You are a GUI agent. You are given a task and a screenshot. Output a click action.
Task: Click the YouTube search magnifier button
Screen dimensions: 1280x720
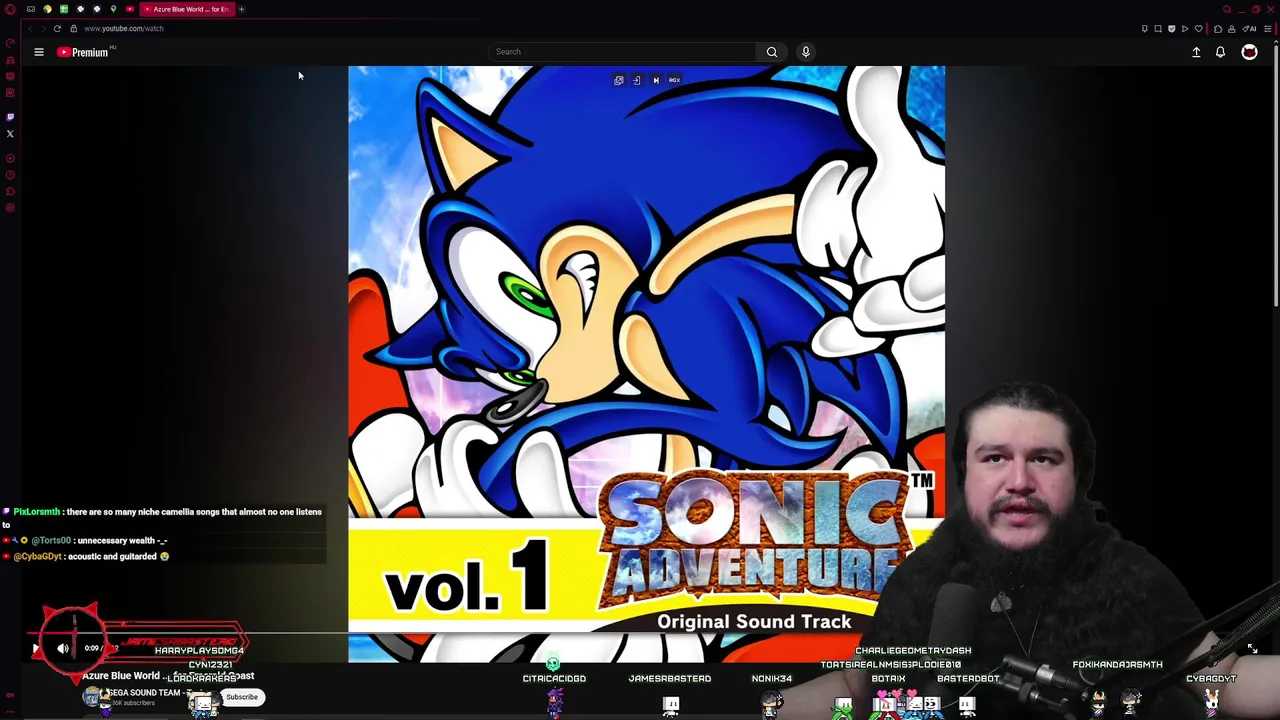click(771, 52)
